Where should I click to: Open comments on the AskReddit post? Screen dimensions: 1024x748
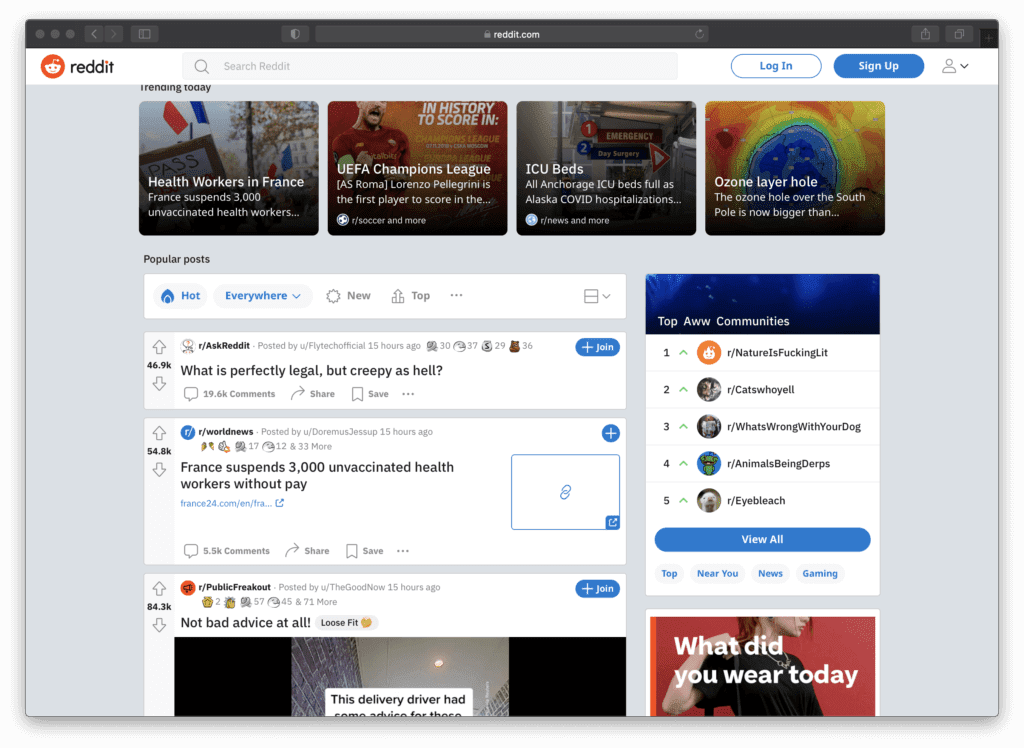tap(228, 394)
